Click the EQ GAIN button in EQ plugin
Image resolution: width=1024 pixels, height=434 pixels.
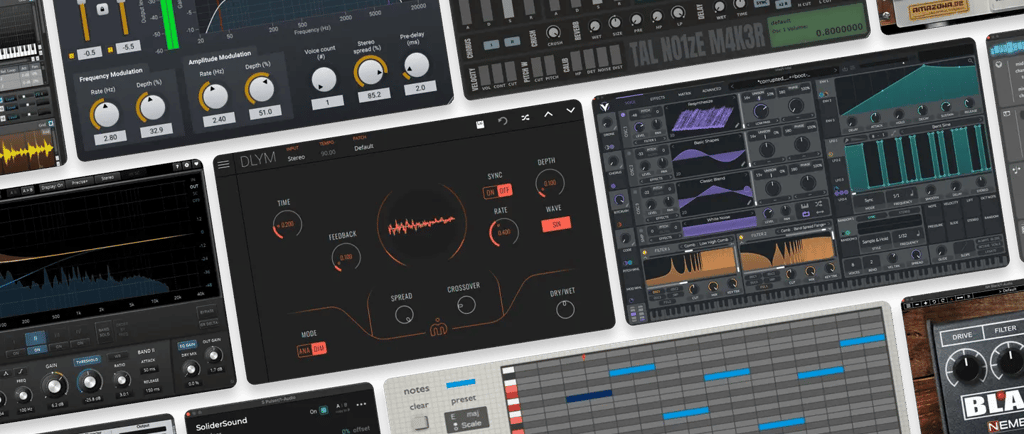pos(185,346)
